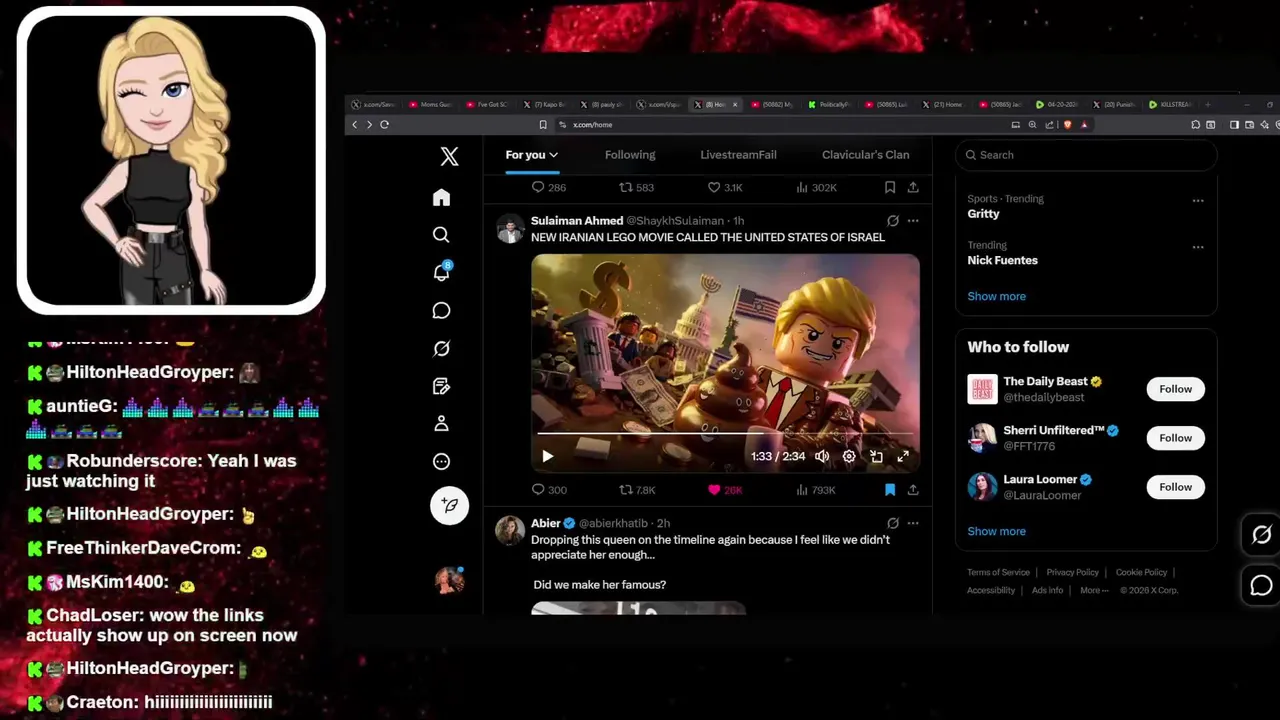Open floating Grok button at right edge

(1261, 535)
